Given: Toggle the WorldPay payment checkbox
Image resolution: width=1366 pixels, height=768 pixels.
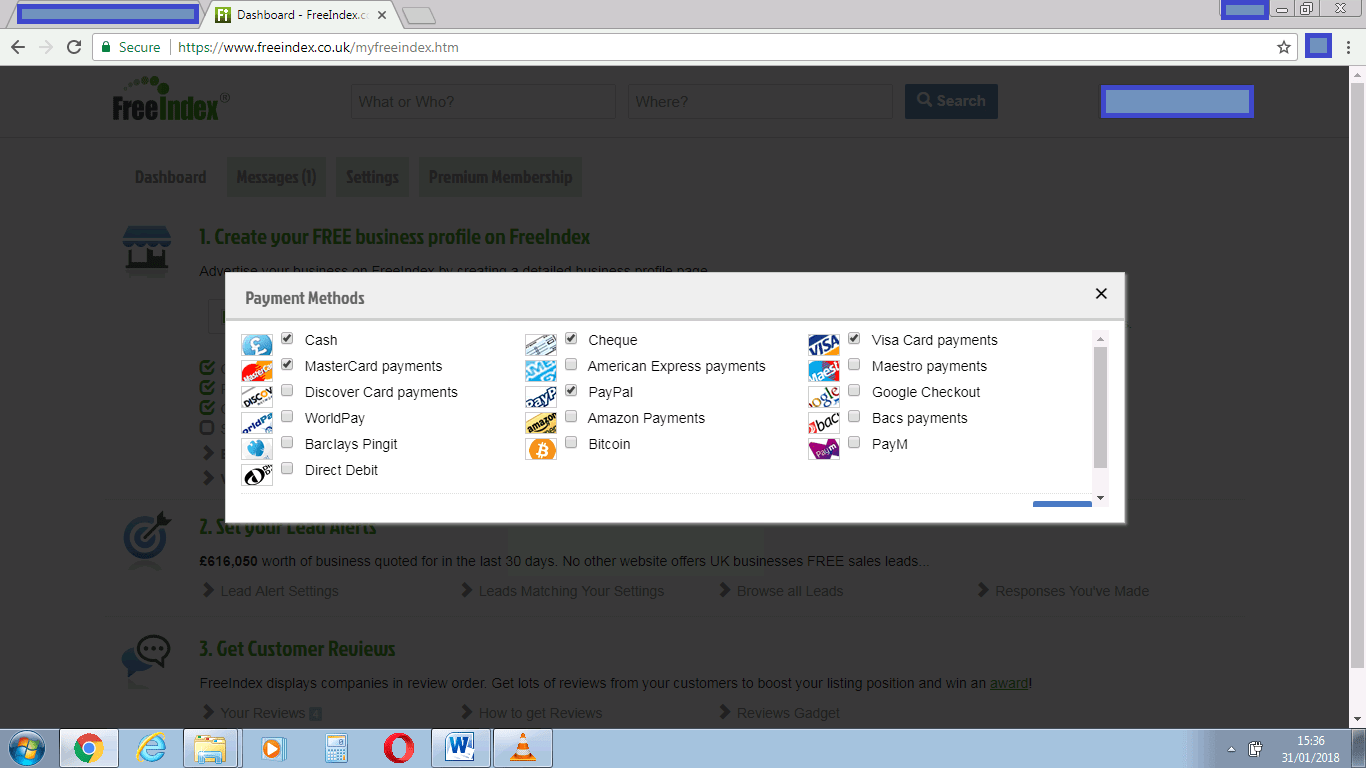Looking at the screenshot, I should point(287,416).
